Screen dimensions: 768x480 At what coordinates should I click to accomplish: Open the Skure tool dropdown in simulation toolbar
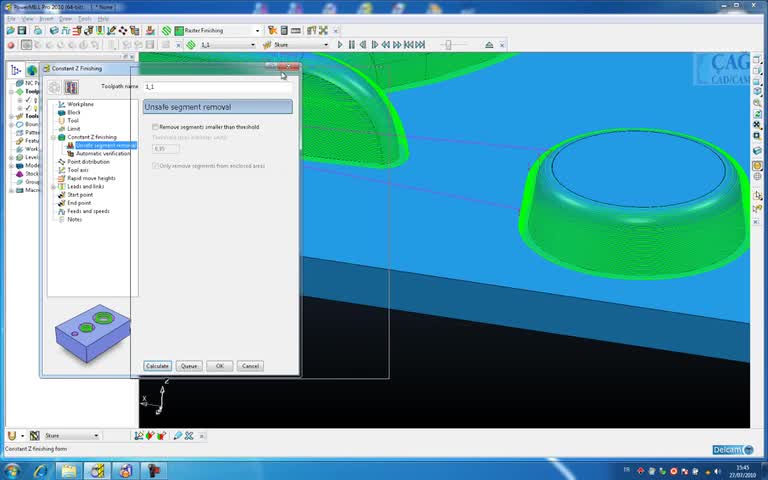(326, 45)
